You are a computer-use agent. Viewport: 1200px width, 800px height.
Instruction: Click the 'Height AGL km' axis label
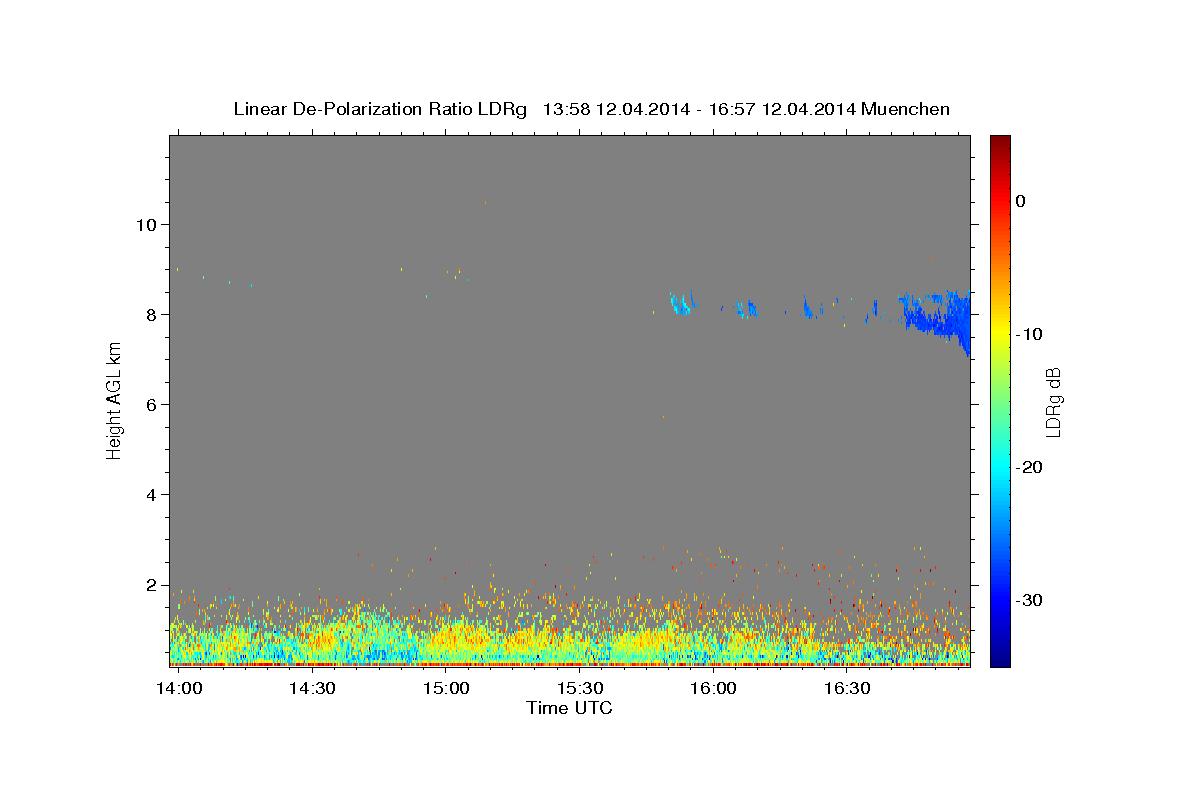(x=115, y=401)
